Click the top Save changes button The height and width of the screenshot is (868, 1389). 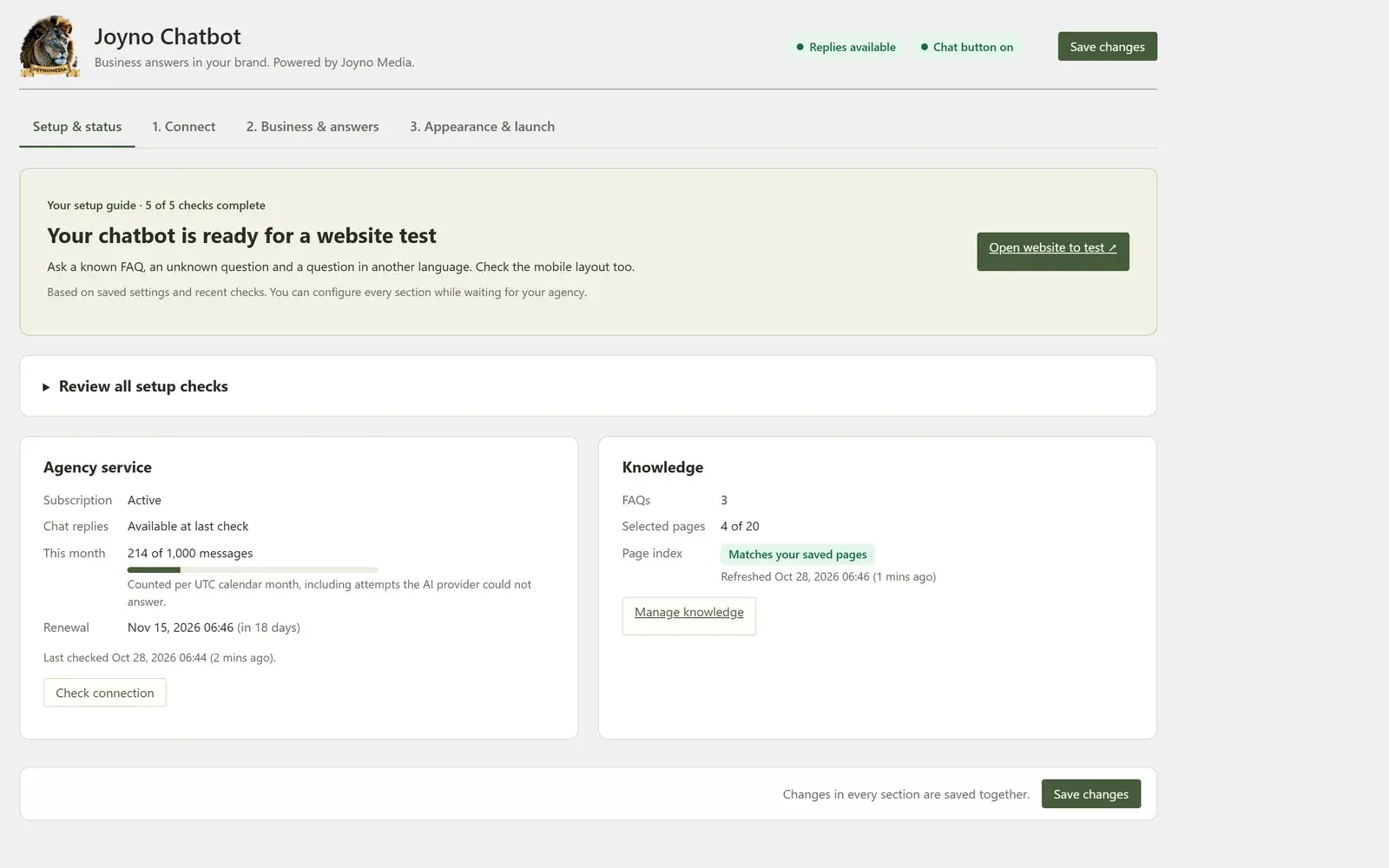pyautogui.click(x=1107, y=47)
